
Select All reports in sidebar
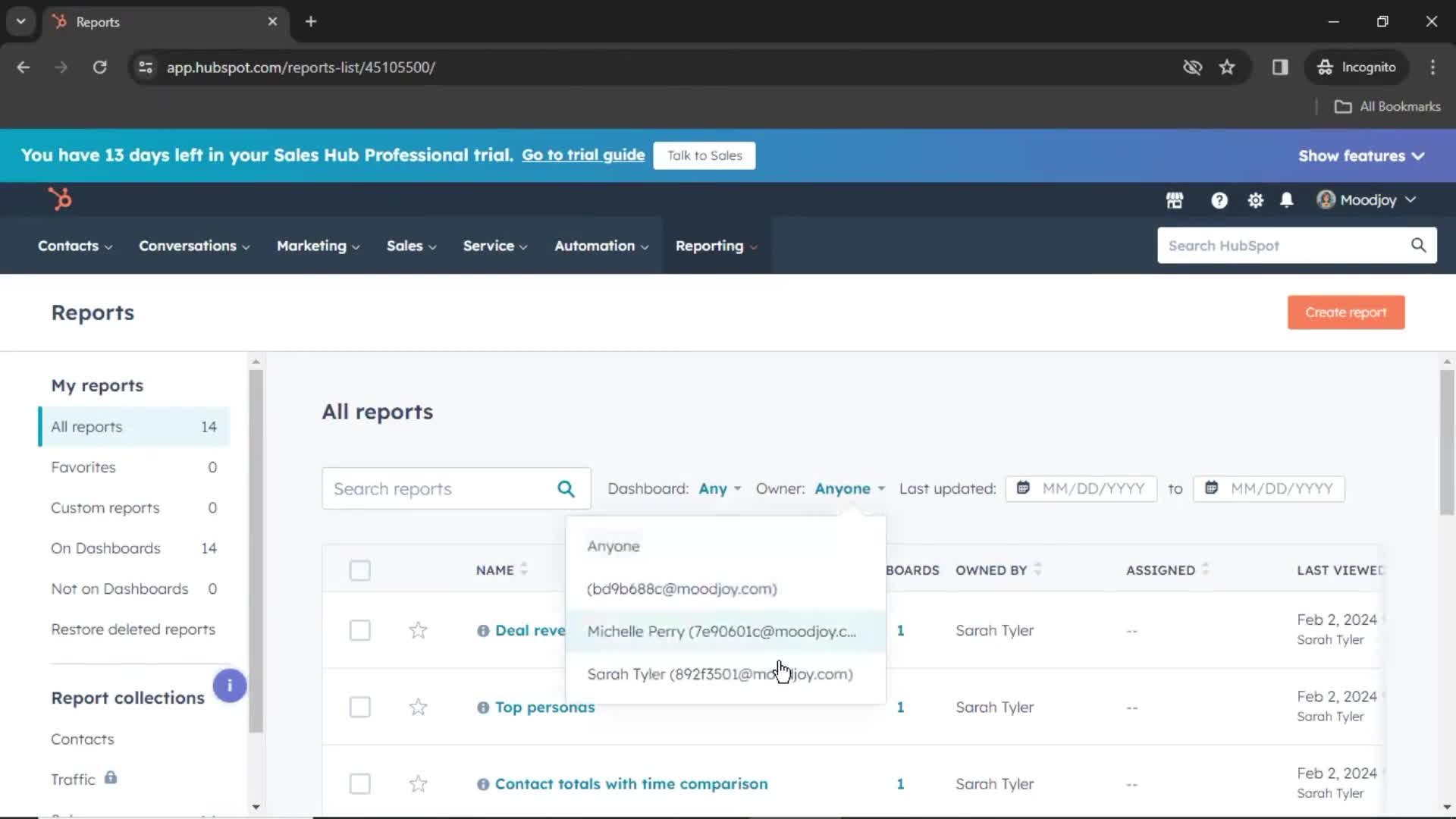tap(134, 426)
